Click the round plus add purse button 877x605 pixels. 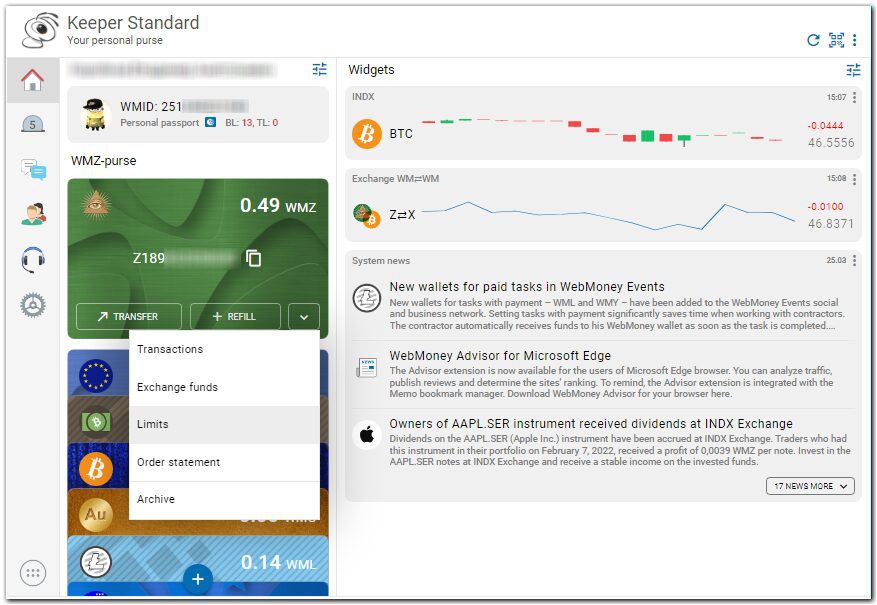pos(197,579)
